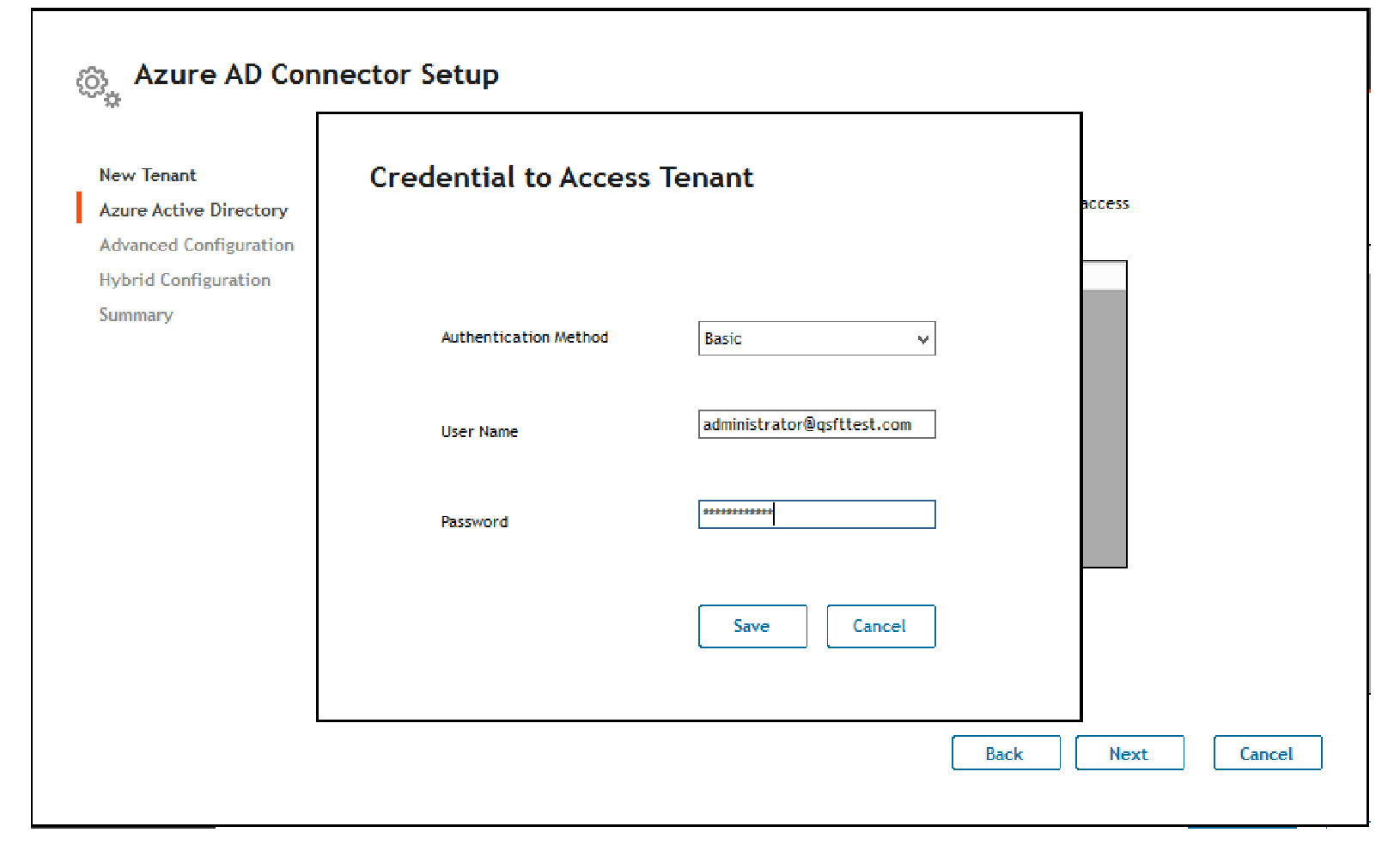1400x863 pixels.
Task: Open the Advanced Configuration step
Action: [x=197, y=246]
